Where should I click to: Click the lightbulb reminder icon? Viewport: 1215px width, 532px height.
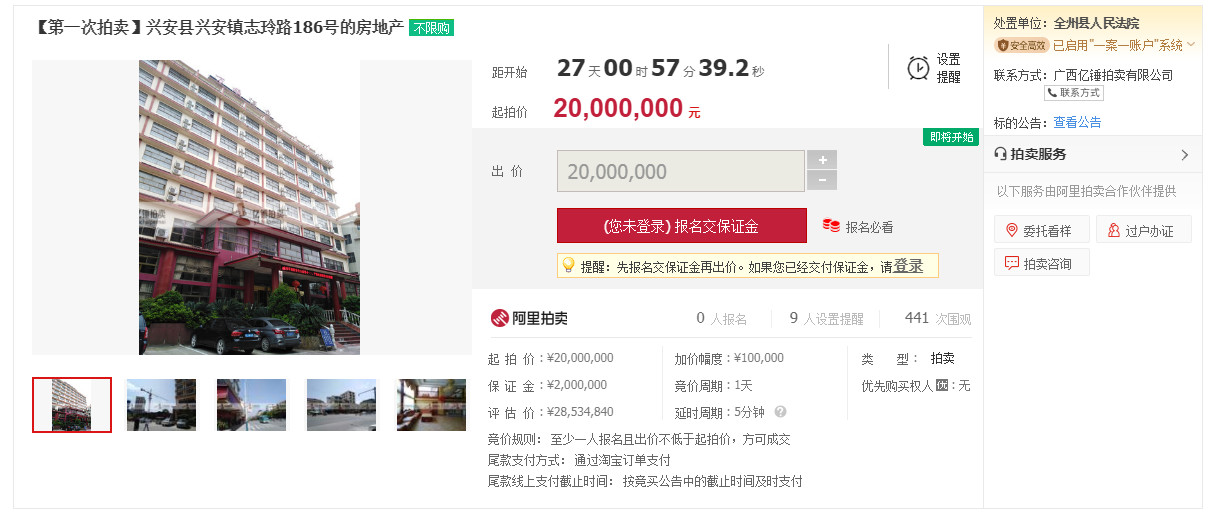click(568, 266)
